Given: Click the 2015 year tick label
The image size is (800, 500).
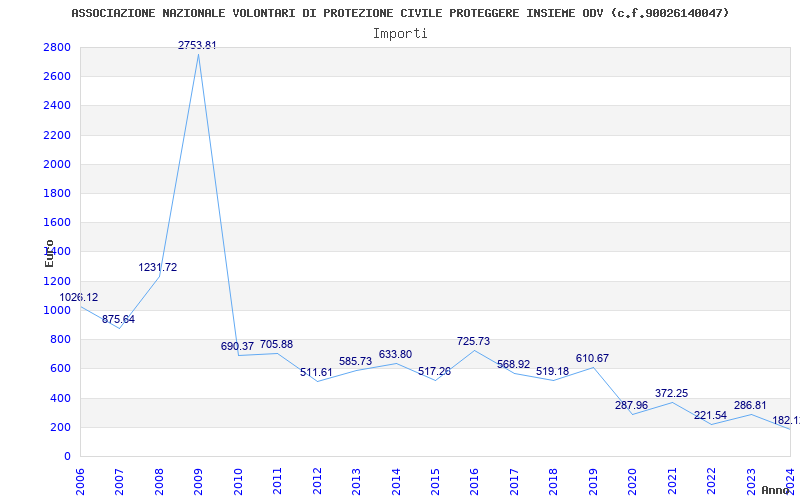Looking at the screenshot, I should tap(435, 482).
